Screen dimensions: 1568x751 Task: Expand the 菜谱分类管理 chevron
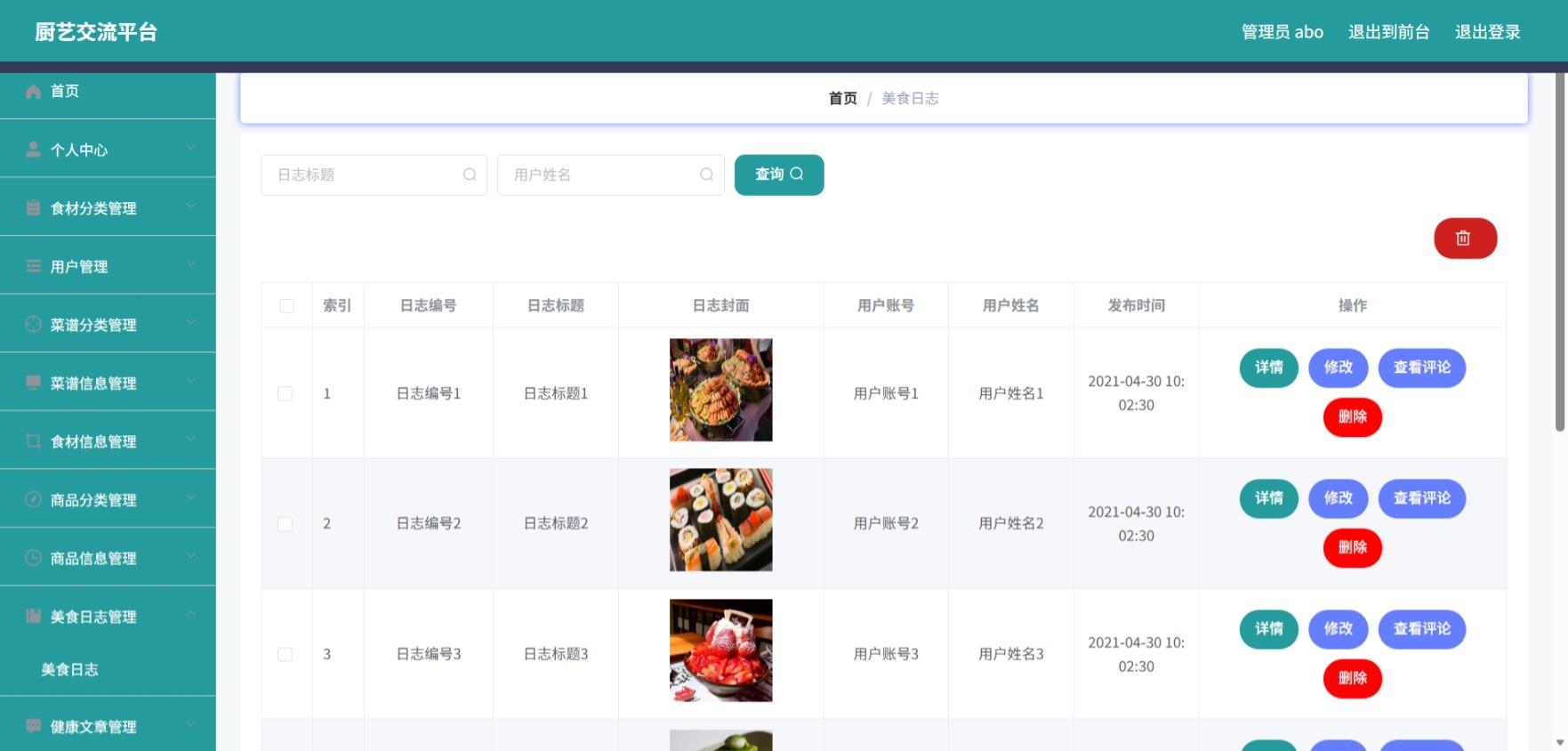pos(191,323)
